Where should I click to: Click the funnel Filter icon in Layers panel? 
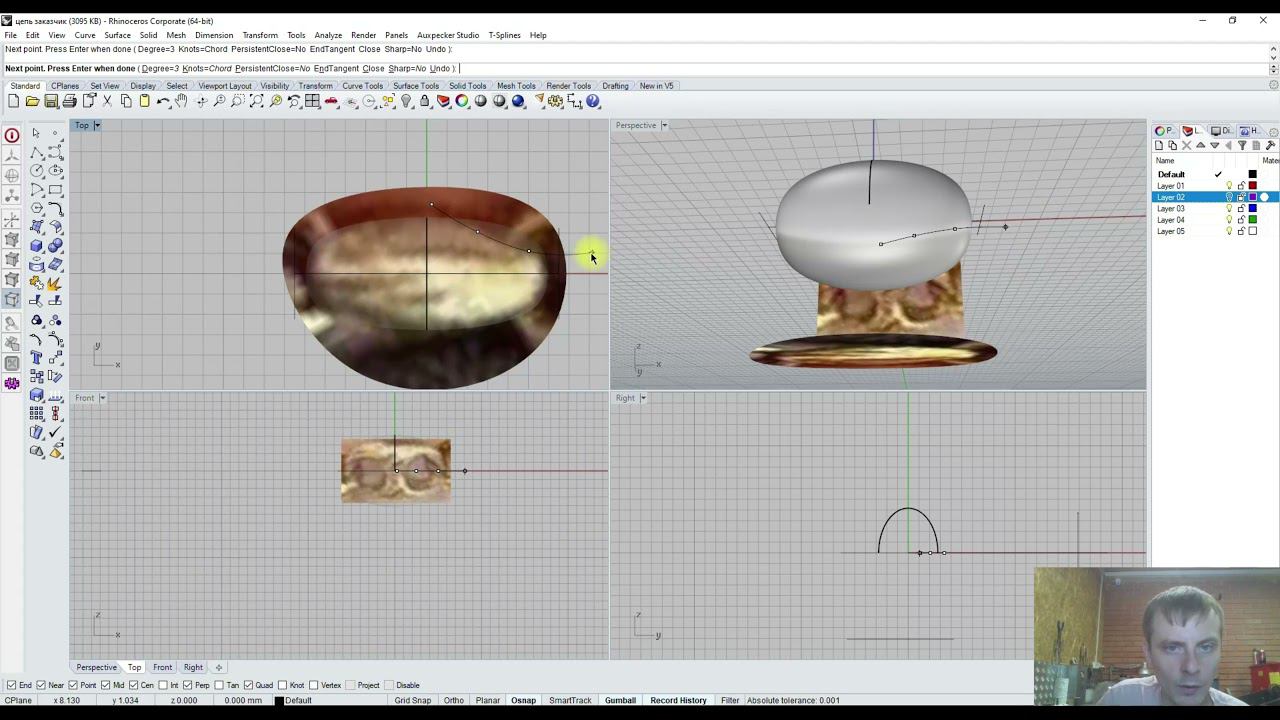(1242, 146)
